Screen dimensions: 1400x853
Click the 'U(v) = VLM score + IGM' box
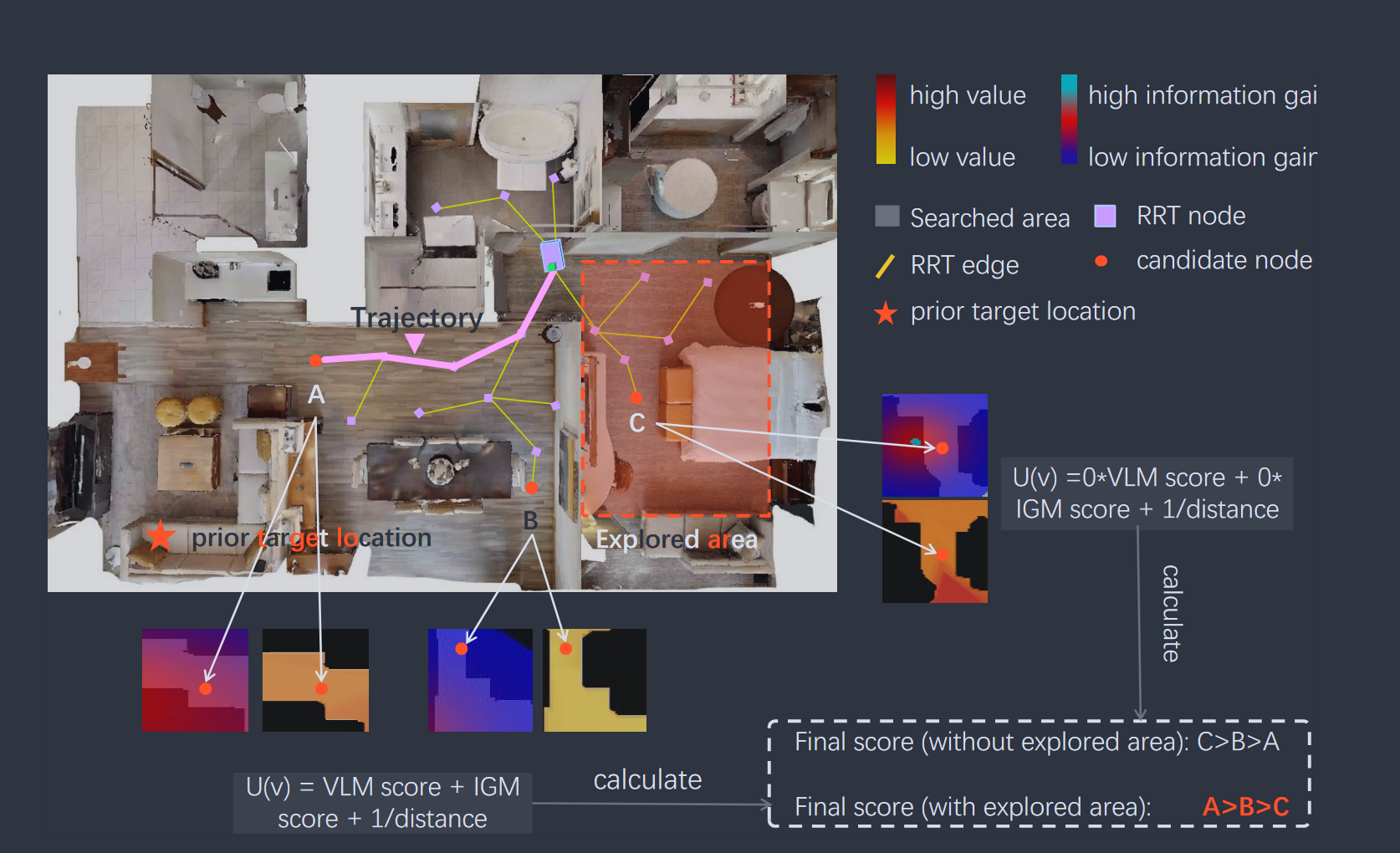[x=382, y=803]
